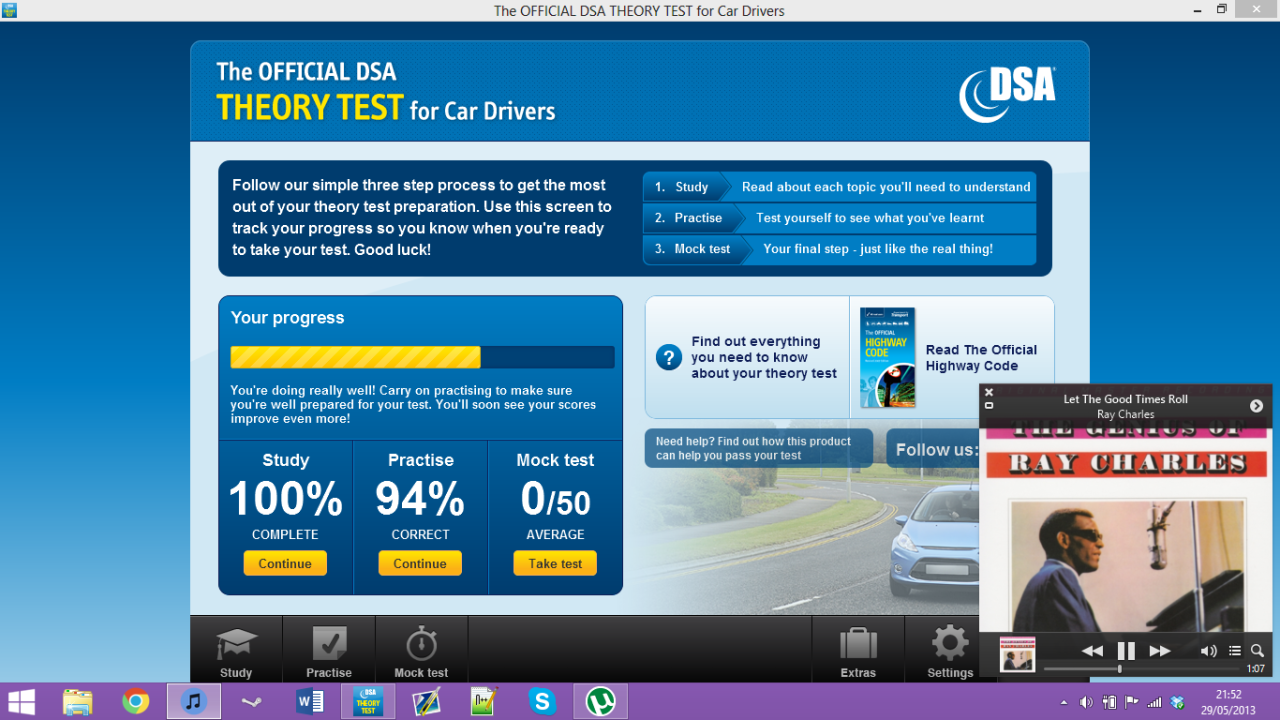Open Mock test from the bottom navigation bar
1280x720 pixels.
point(421,650)
